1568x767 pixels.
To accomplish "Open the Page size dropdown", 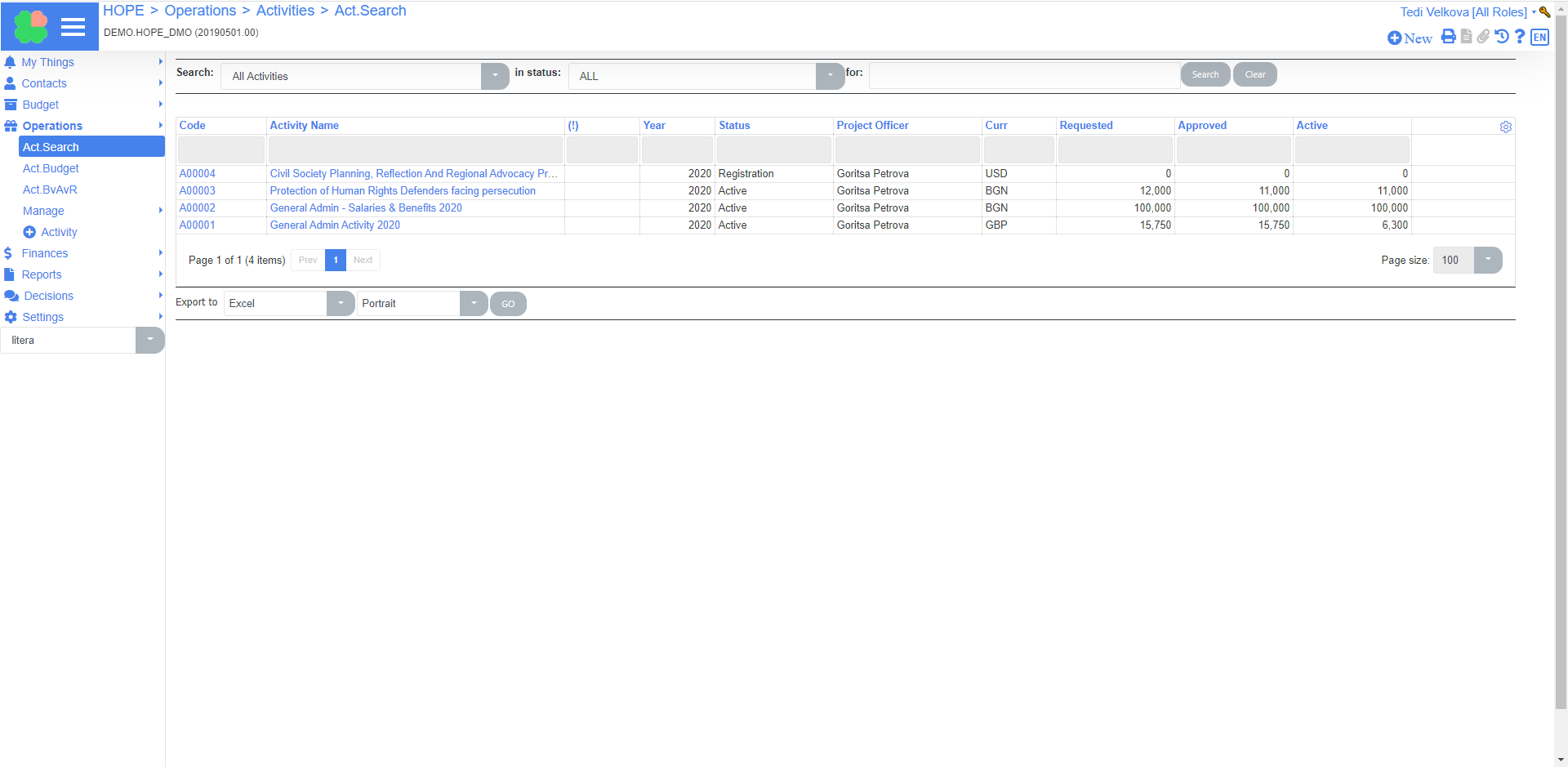I will [1487, 260].
